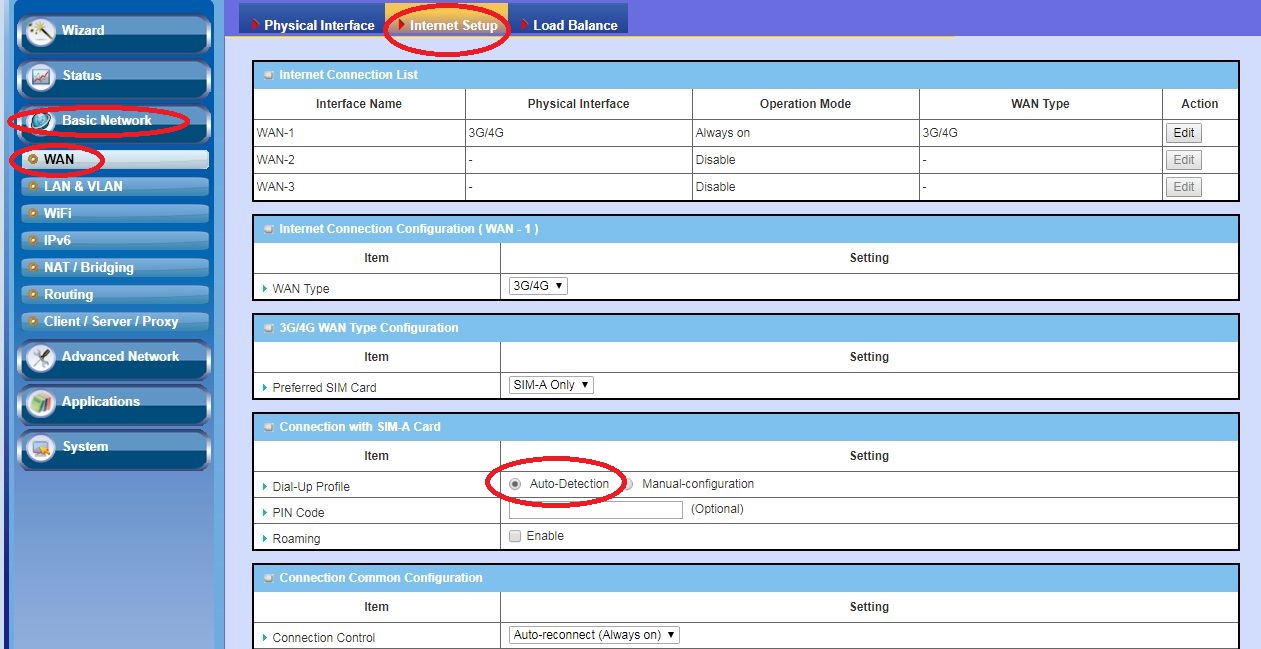Switch to the Load Balance tab

pyautogui.click(x=574, y=25)
